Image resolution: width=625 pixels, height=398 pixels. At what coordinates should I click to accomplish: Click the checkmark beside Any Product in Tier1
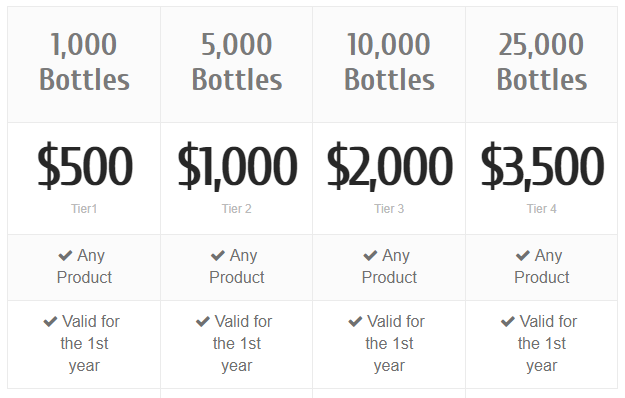[65, 255]
